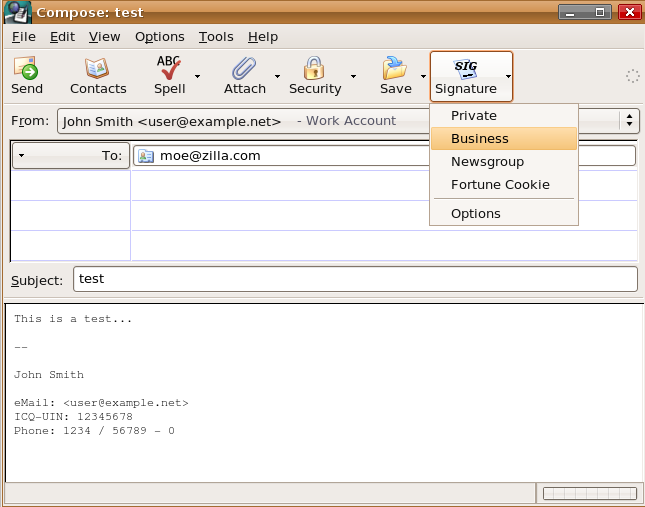This screenshot has width=645, height=507.
Task: Open the Security button dropdown arrow
Action: (353, 76)
